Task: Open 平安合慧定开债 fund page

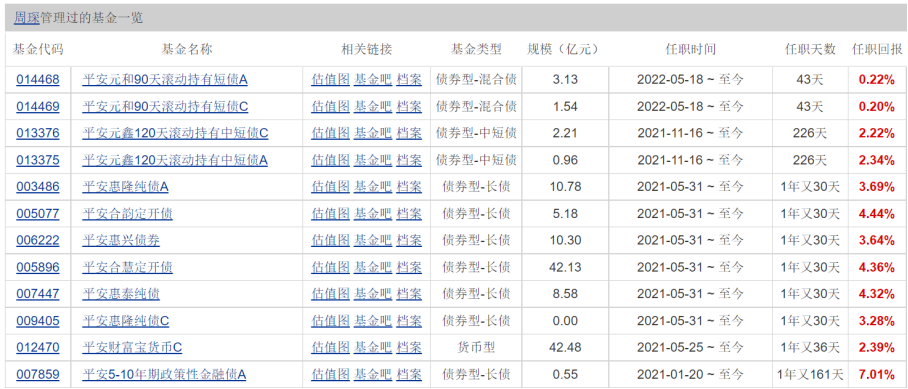Action: pyautogui.click(x=127, y=267)
